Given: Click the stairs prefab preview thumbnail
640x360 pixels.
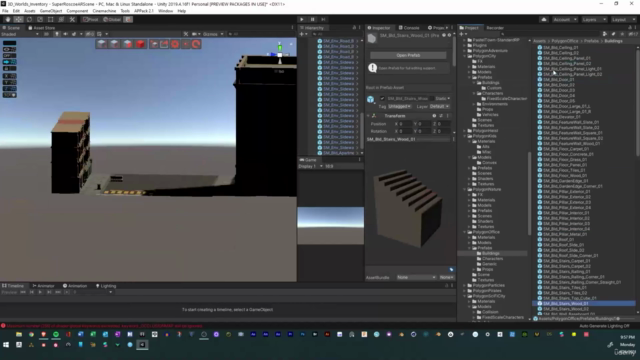Looking at the screenshot, I should tap(409, 209).
